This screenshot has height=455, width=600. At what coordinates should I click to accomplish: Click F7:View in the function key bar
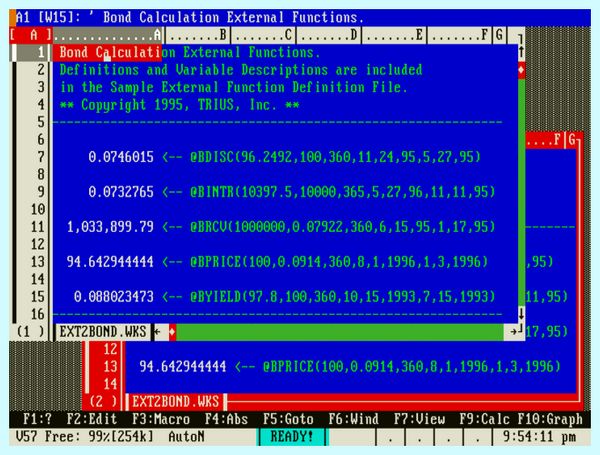click(x=419, y=419)
